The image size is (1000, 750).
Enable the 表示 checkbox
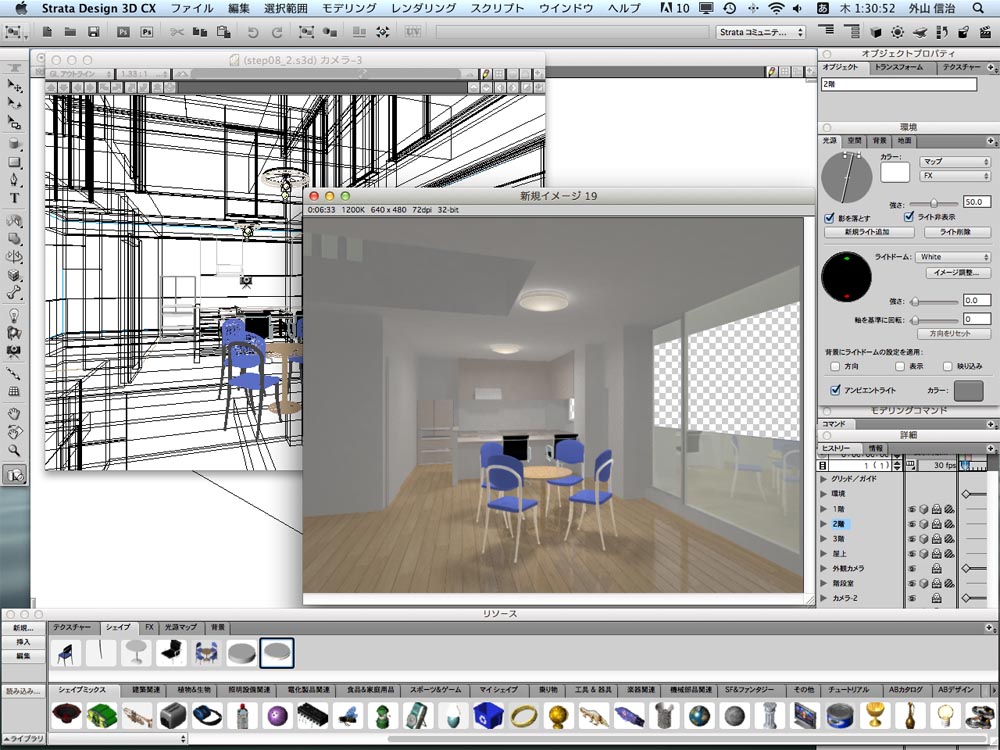tap(899, 366)
